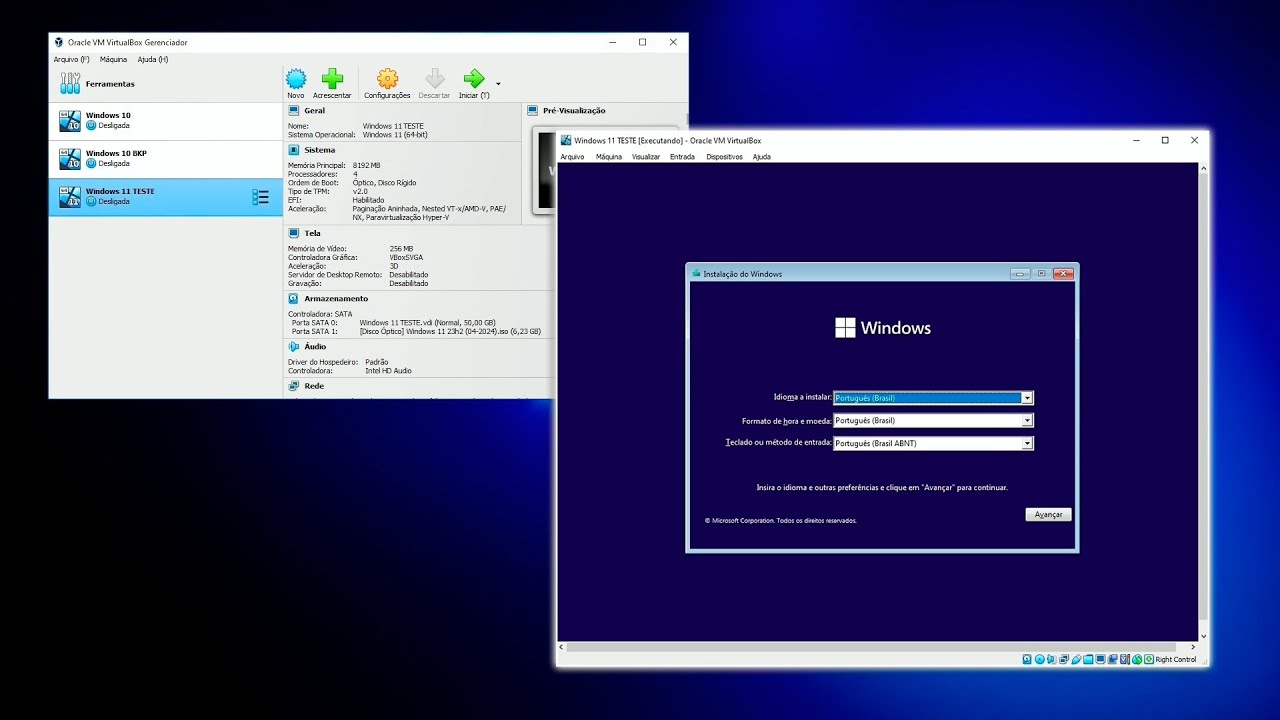This screenshot has height=720, width=1280.
Task: Click the recording status bar icon
Action: click(x=1112, y=659)
